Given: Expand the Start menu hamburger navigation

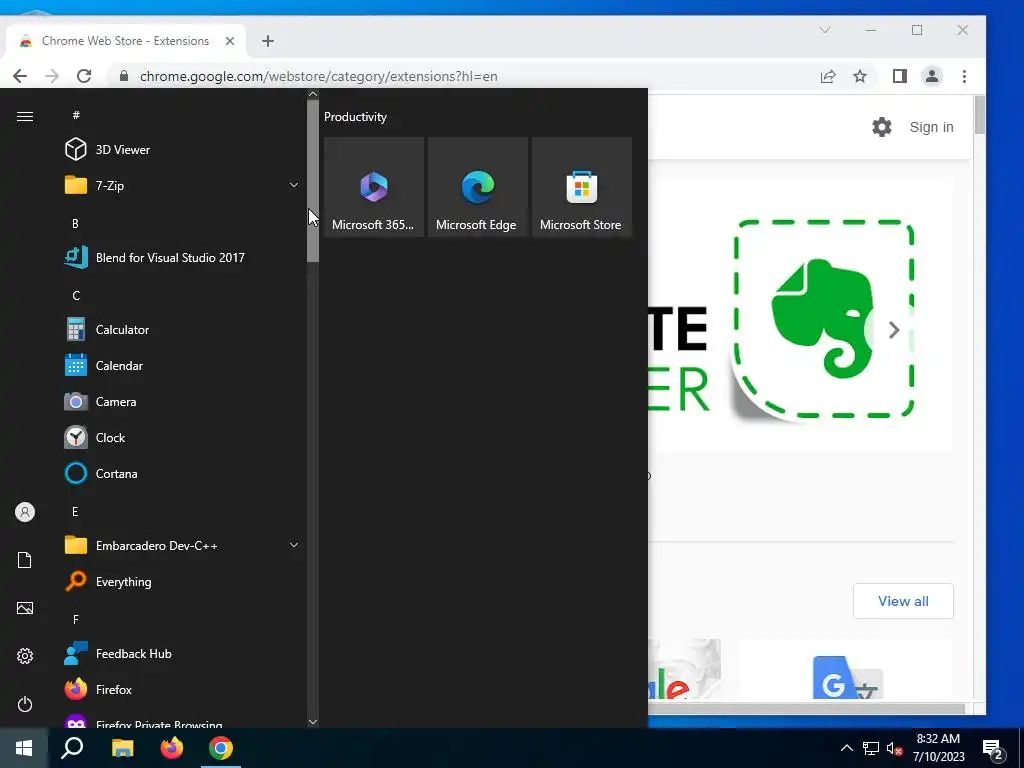Looking at the screenshot, I should [25, 116].
